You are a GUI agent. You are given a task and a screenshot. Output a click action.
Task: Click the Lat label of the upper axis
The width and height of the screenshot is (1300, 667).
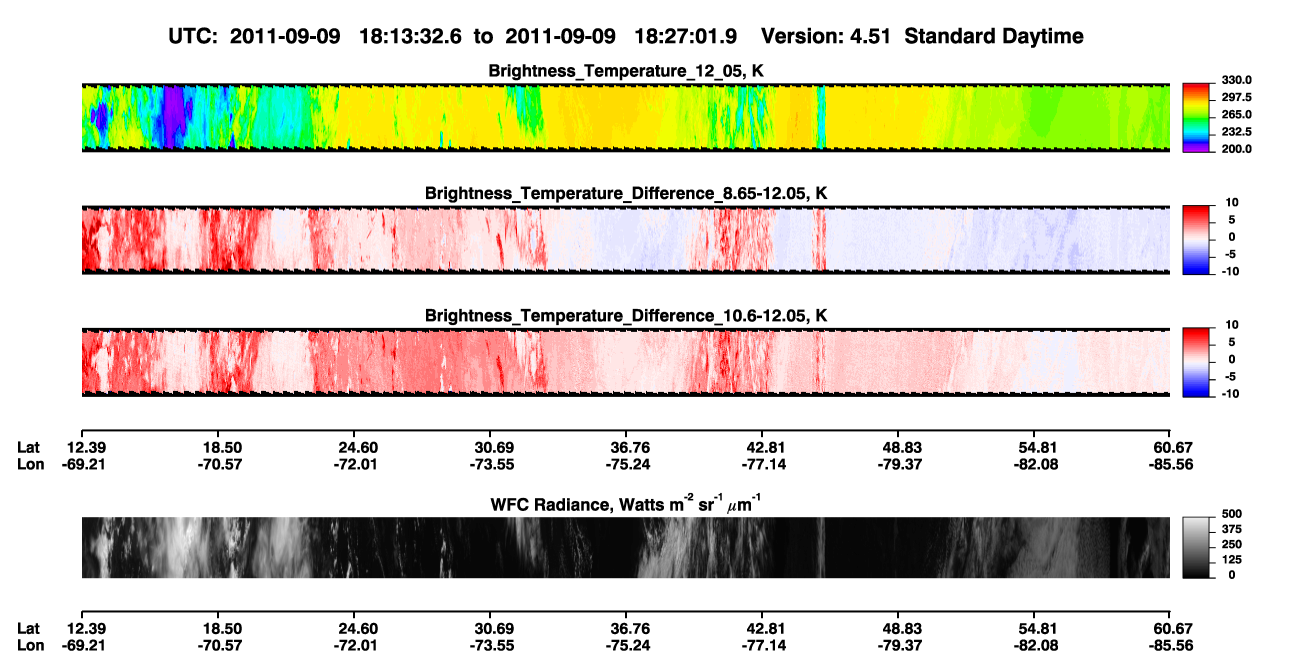point(29,448)
